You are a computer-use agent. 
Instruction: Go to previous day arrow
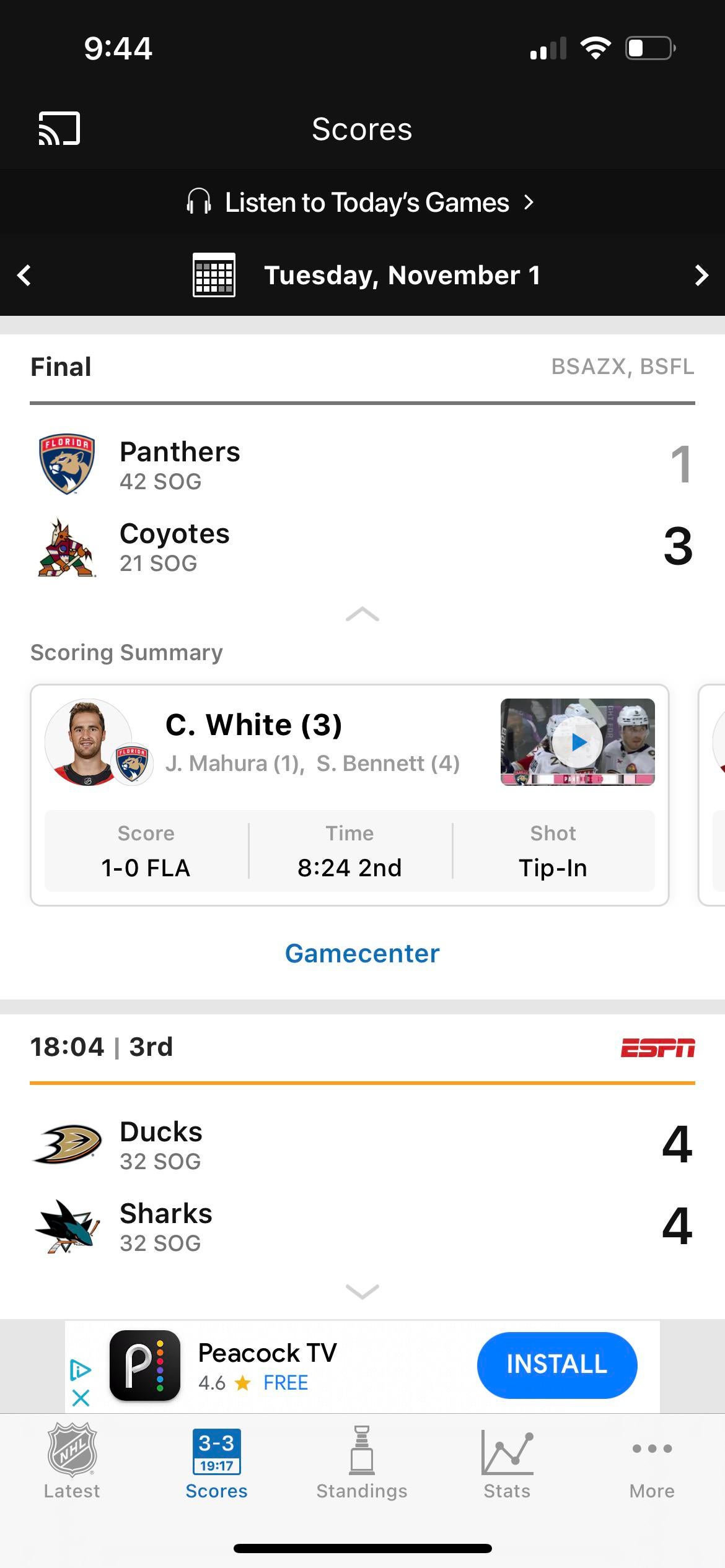24,275
